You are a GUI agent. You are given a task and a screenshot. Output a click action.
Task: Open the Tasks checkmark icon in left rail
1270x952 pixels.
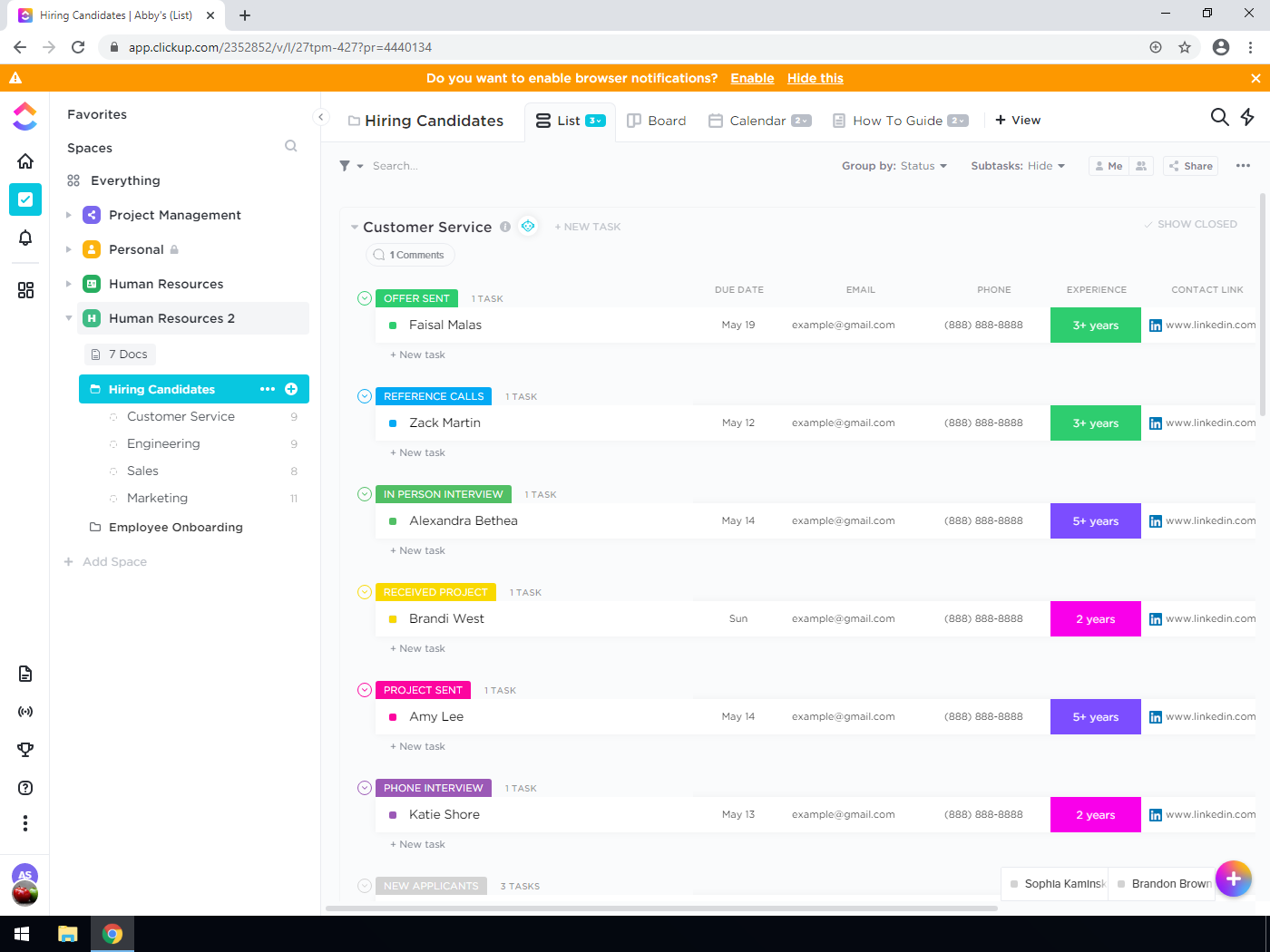pyautogui.click(x=25, y=199)
